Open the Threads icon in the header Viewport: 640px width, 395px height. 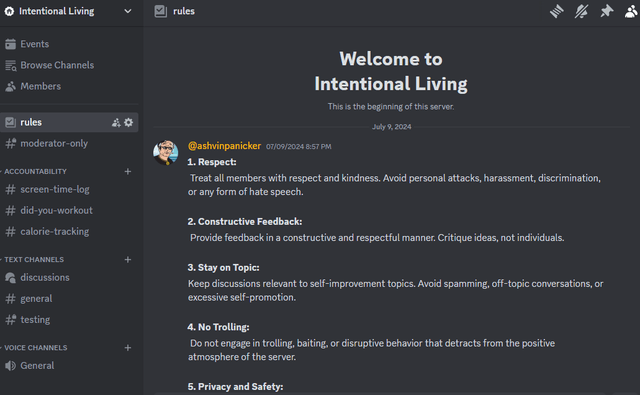point(557,11)
